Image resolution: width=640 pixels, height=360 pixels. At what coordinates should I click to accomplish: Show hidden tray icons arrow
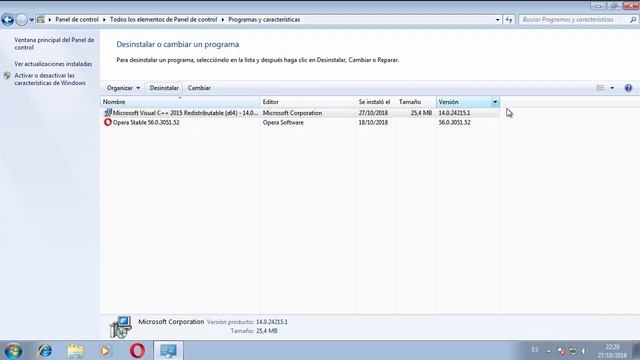(x=549, y=351)
